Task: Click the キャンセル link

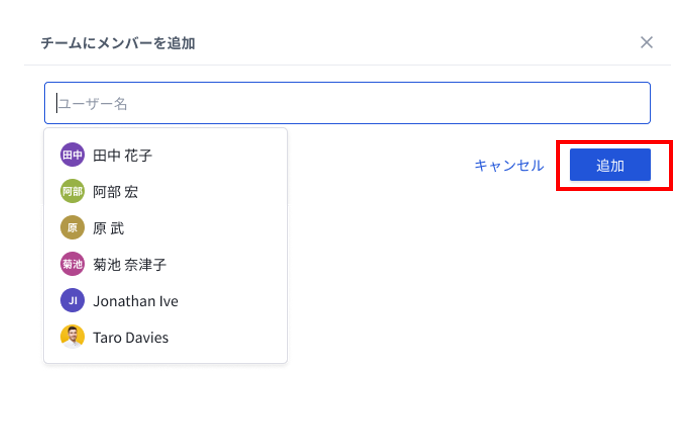Action: click(x=509, y=166)
